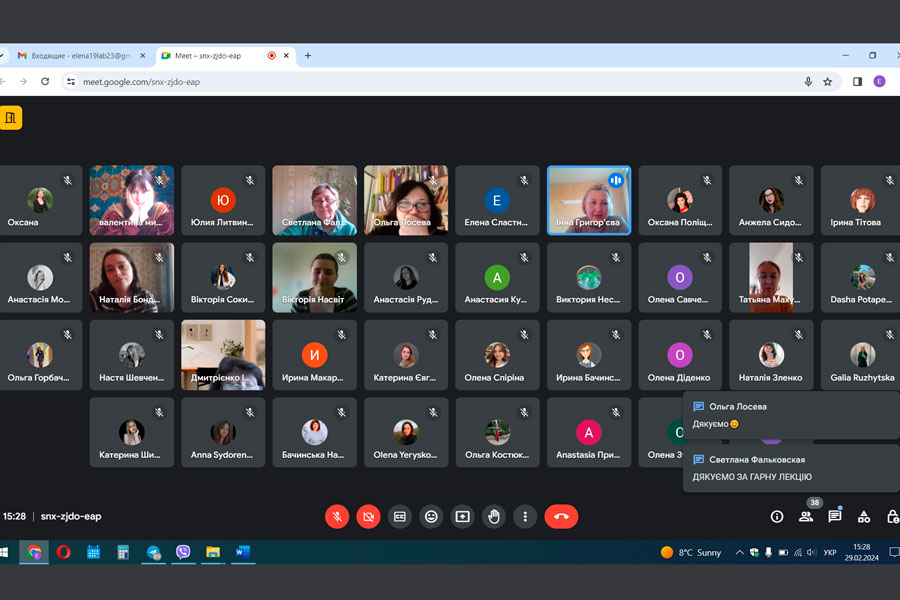Select Ольга Лосева video tile
Viewport: 900px width, 600px height.
[x=406, y=200]
